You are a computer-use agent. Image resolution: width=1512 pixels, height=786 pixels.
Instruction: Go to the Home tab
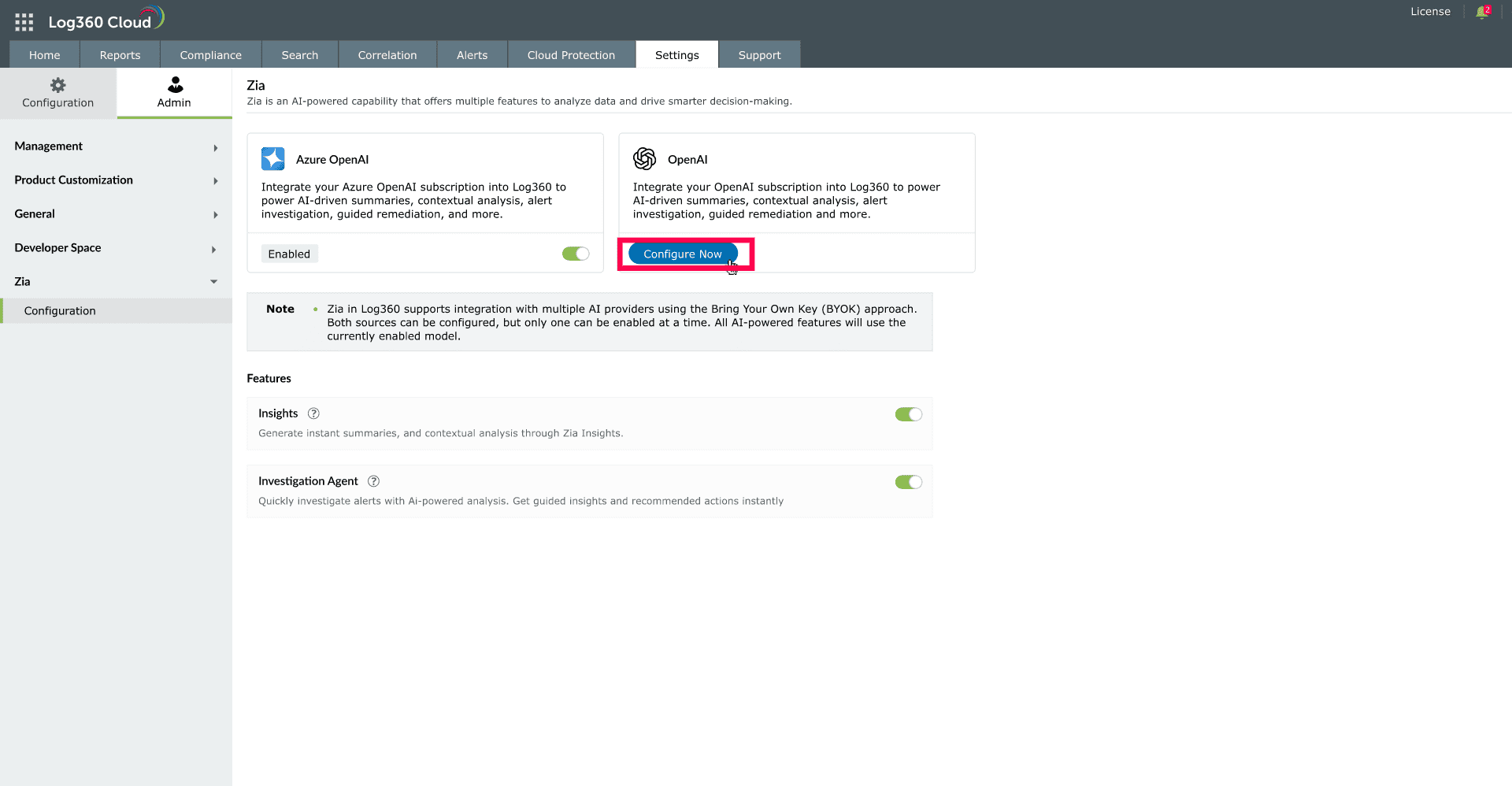(45, 55)
